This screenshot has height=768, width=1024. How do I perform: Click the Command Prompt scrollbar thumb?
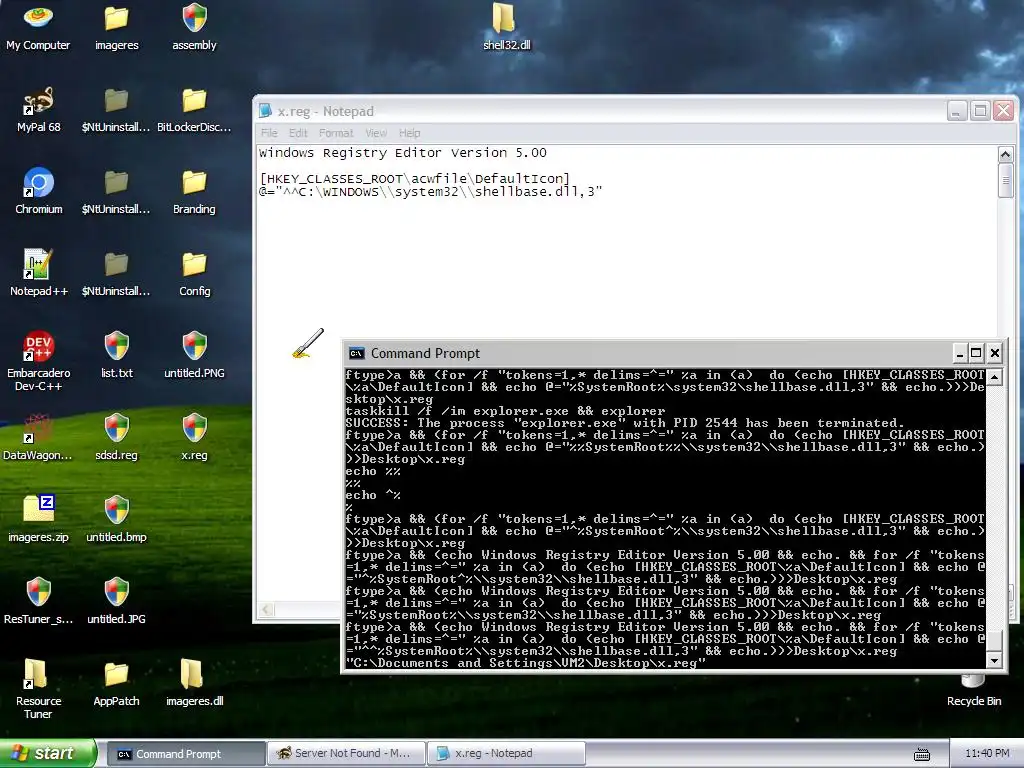click(994, 641)
